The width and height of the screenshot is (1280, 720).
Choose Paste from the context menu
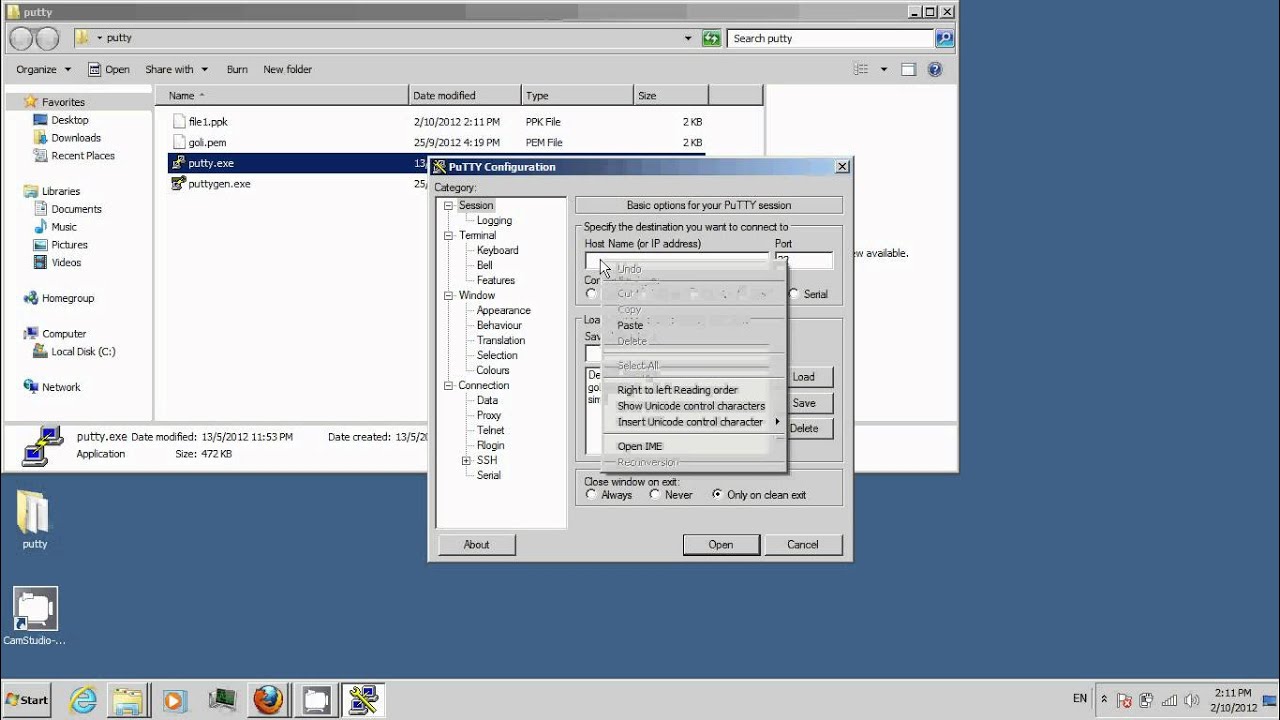pyautogui.click(x=693, y=325)
